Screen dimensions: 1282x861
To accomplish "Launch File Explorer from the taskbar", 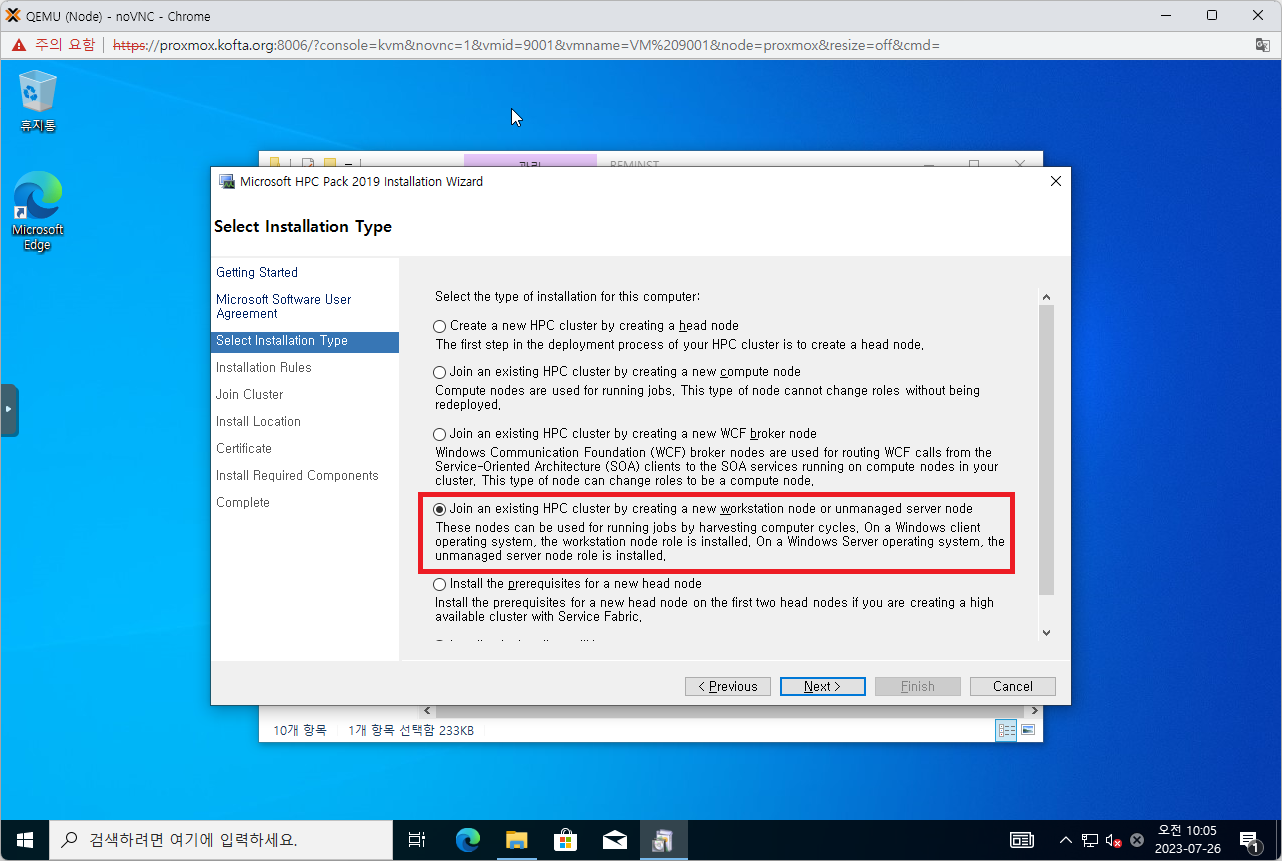I will (516, 840).
